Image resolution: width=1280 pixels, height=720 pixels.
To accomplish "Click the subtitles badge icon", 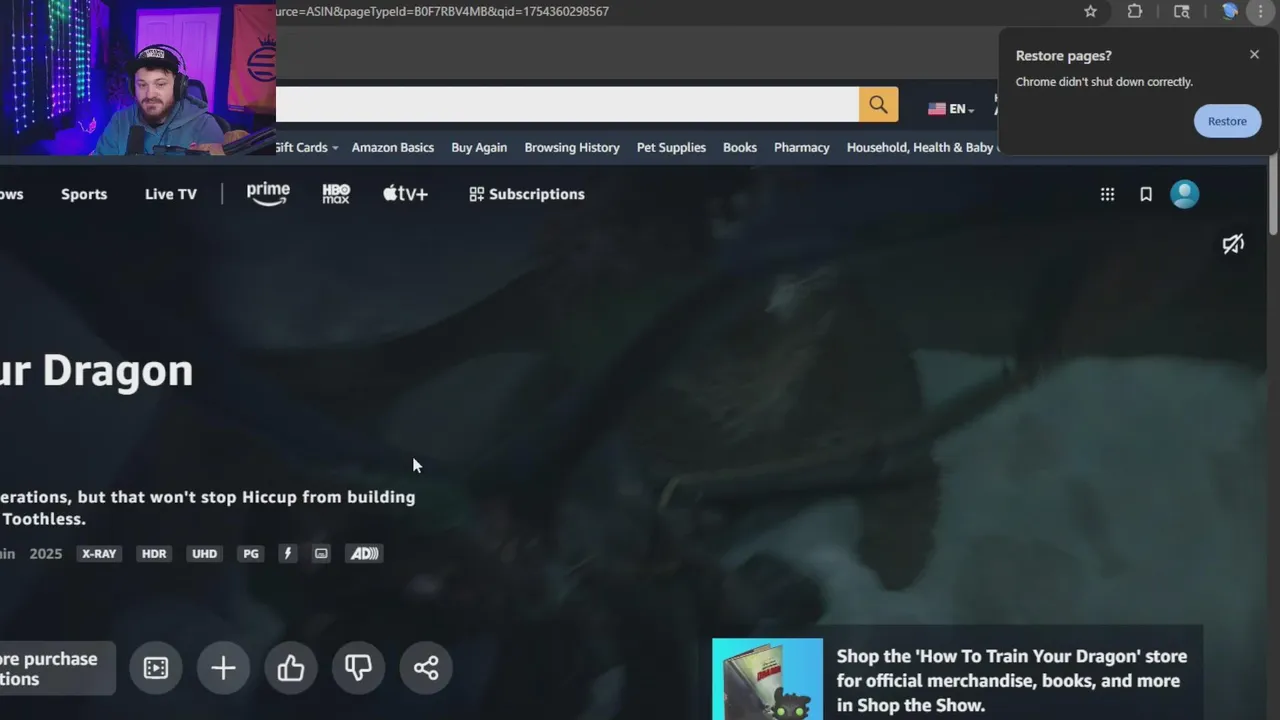I will pyautogui.click(x=321, y=553).
